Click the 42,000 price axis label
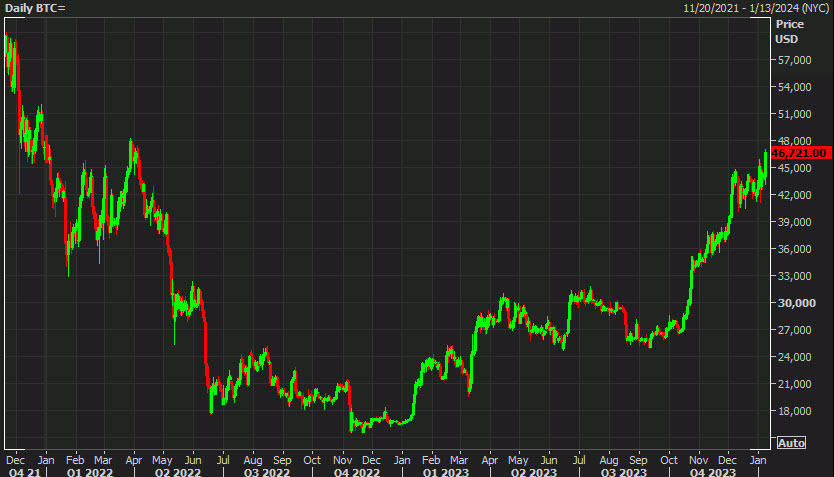834x477 pixels. click(795, 195)
